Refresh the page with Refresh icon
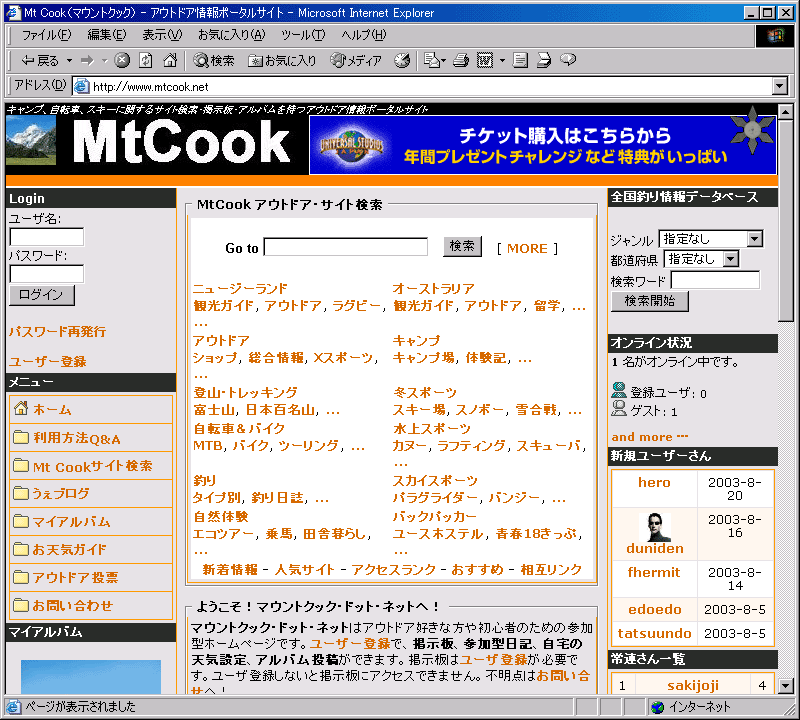Viewport: 800px width, 720px height. point(146,61)
